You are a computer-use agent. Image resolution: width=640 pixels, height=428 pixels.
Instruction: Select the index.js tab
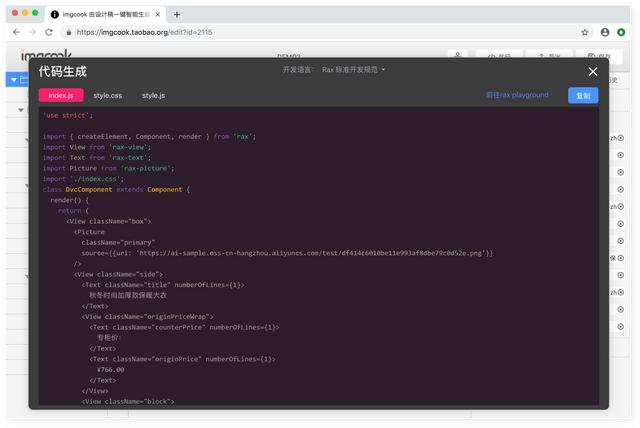61,95
